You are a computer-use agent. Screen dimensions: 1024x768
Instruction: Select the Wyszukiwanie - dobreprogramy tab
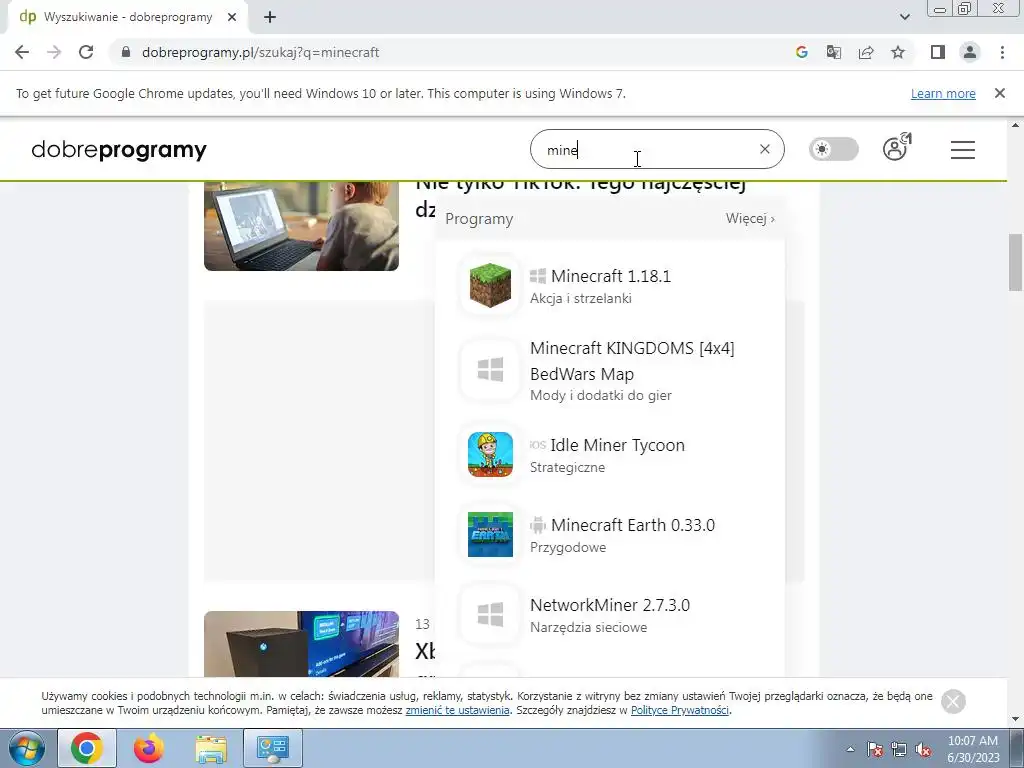pyautogui.click(x=128, y=17)
